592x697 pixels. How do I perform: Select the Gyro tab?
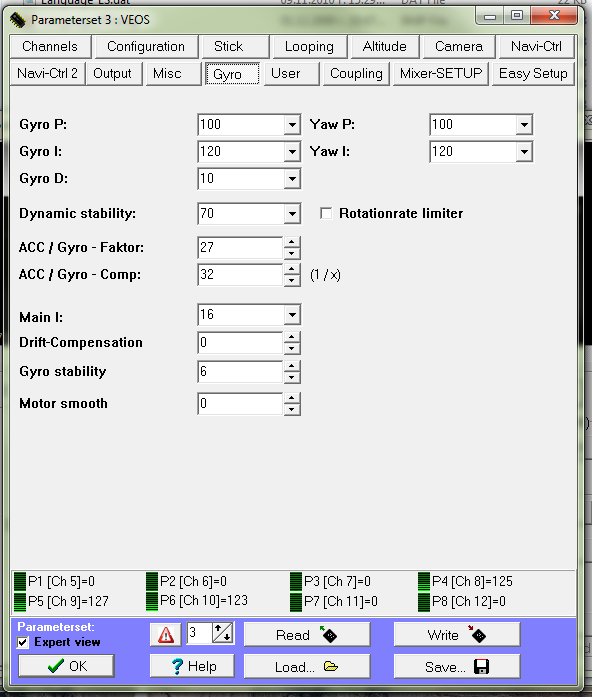point(232,74)
